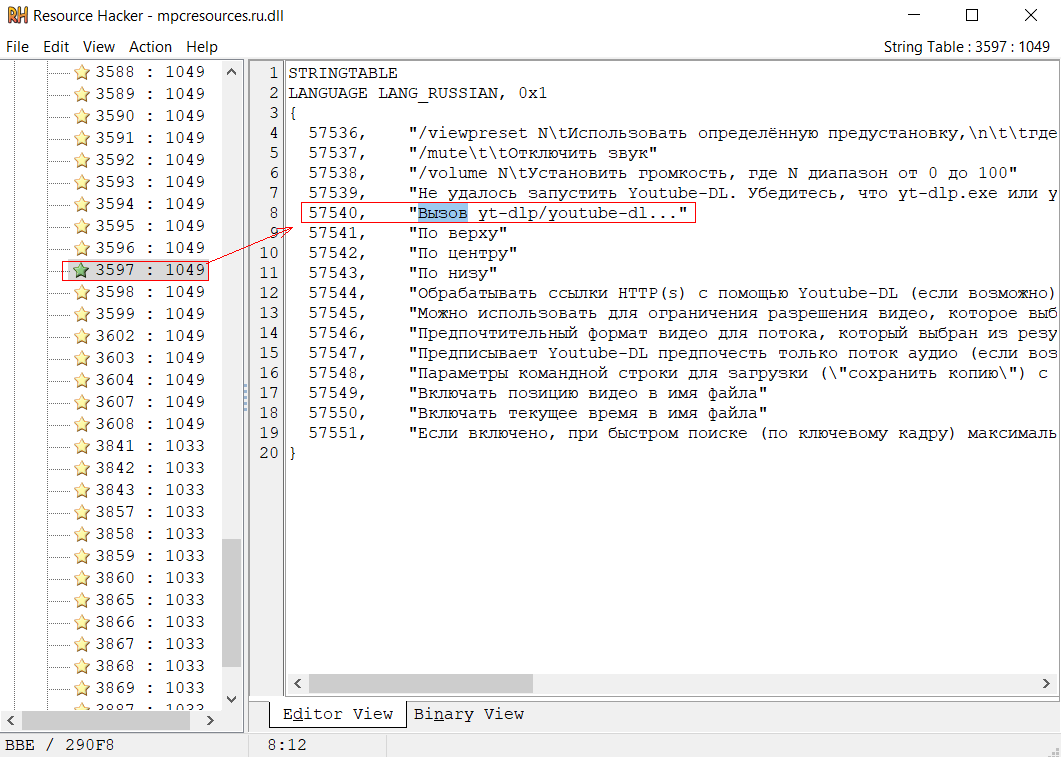
Task: Select the star icon for 3594 : 1049
Action: [82, 204]
